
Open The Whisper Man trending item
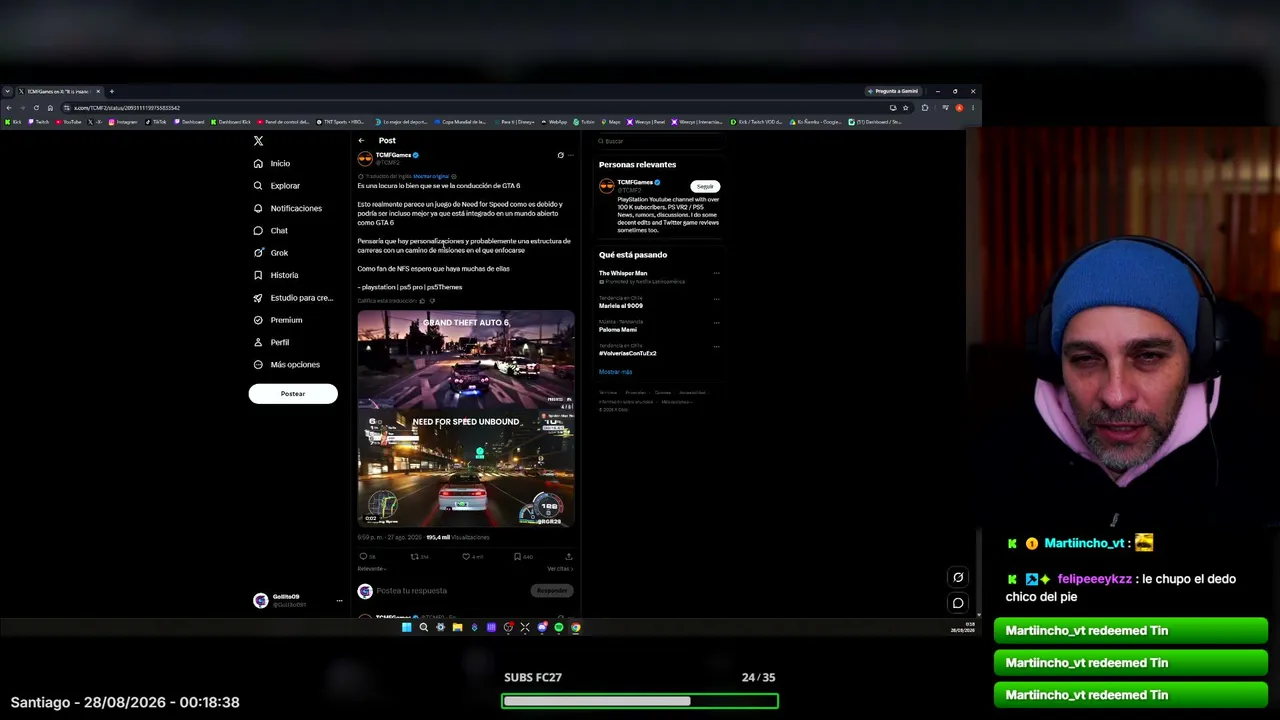[x=623, y=273]
